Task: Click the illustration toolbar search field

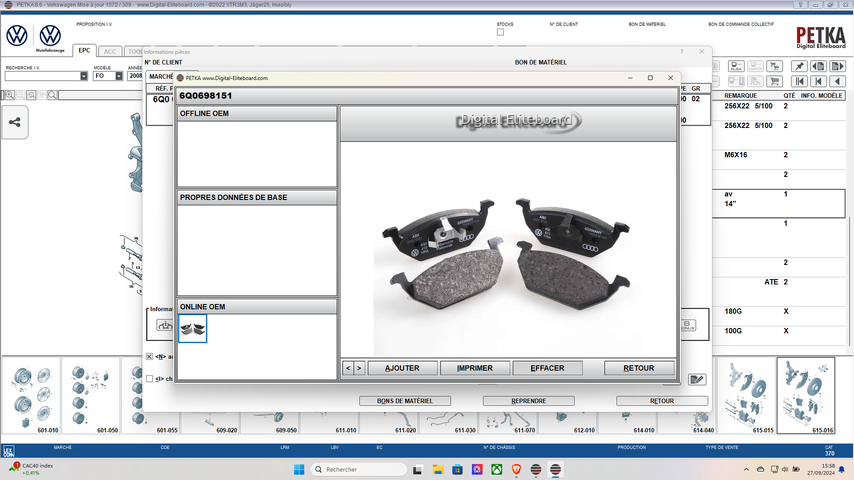Action: 101,95
